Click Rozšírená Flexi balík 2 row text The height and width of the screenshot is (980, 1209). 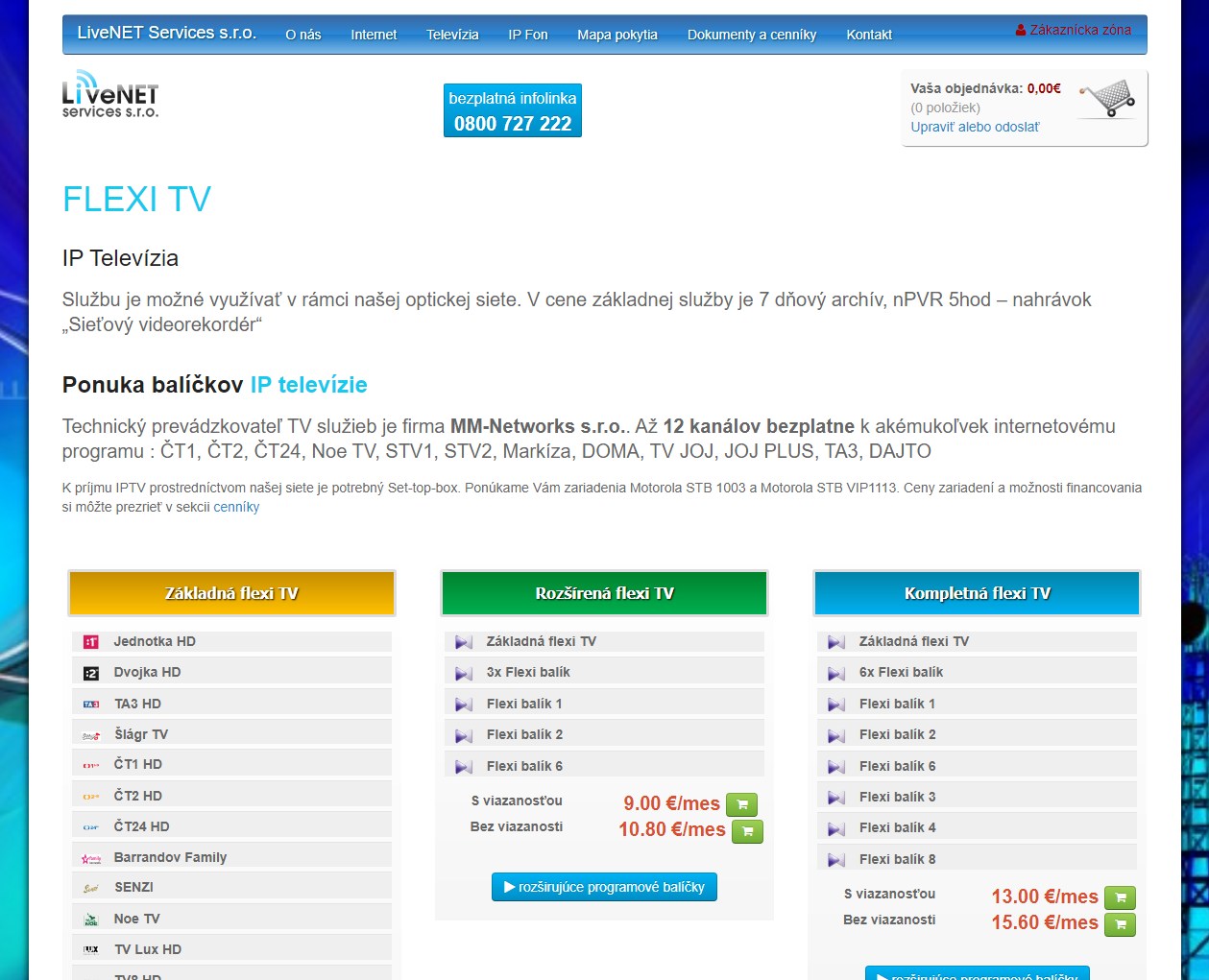coord(524,734)
